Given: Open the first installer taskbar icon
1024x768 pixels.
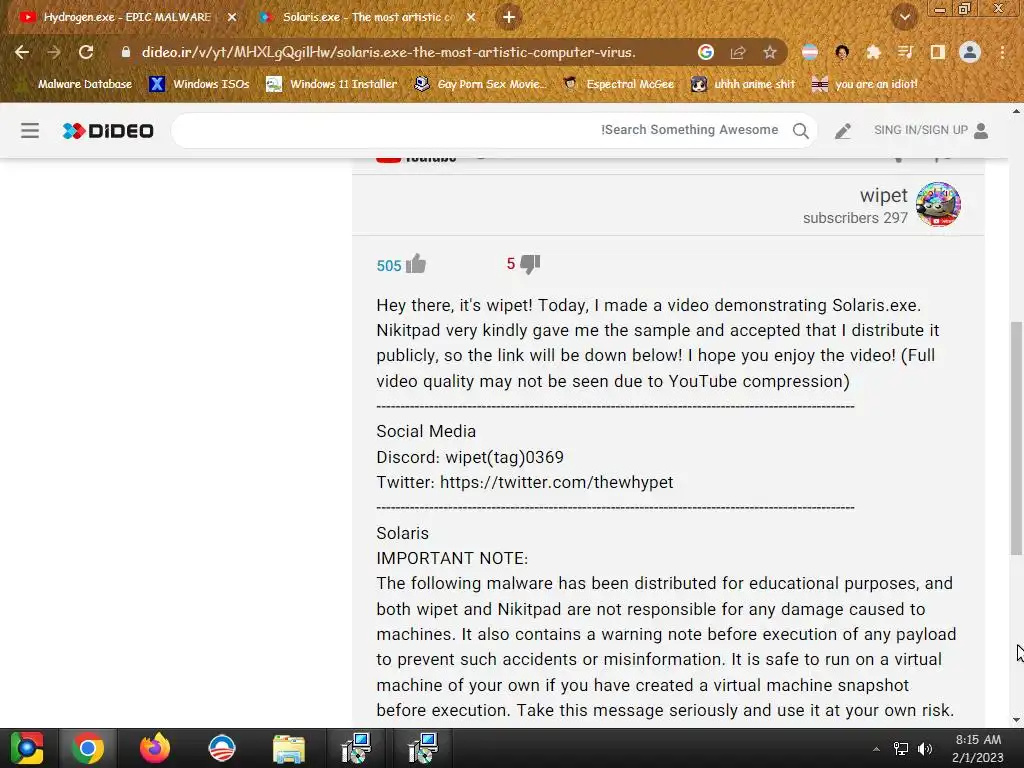Looking at the screenshot, I should [356, 748].
